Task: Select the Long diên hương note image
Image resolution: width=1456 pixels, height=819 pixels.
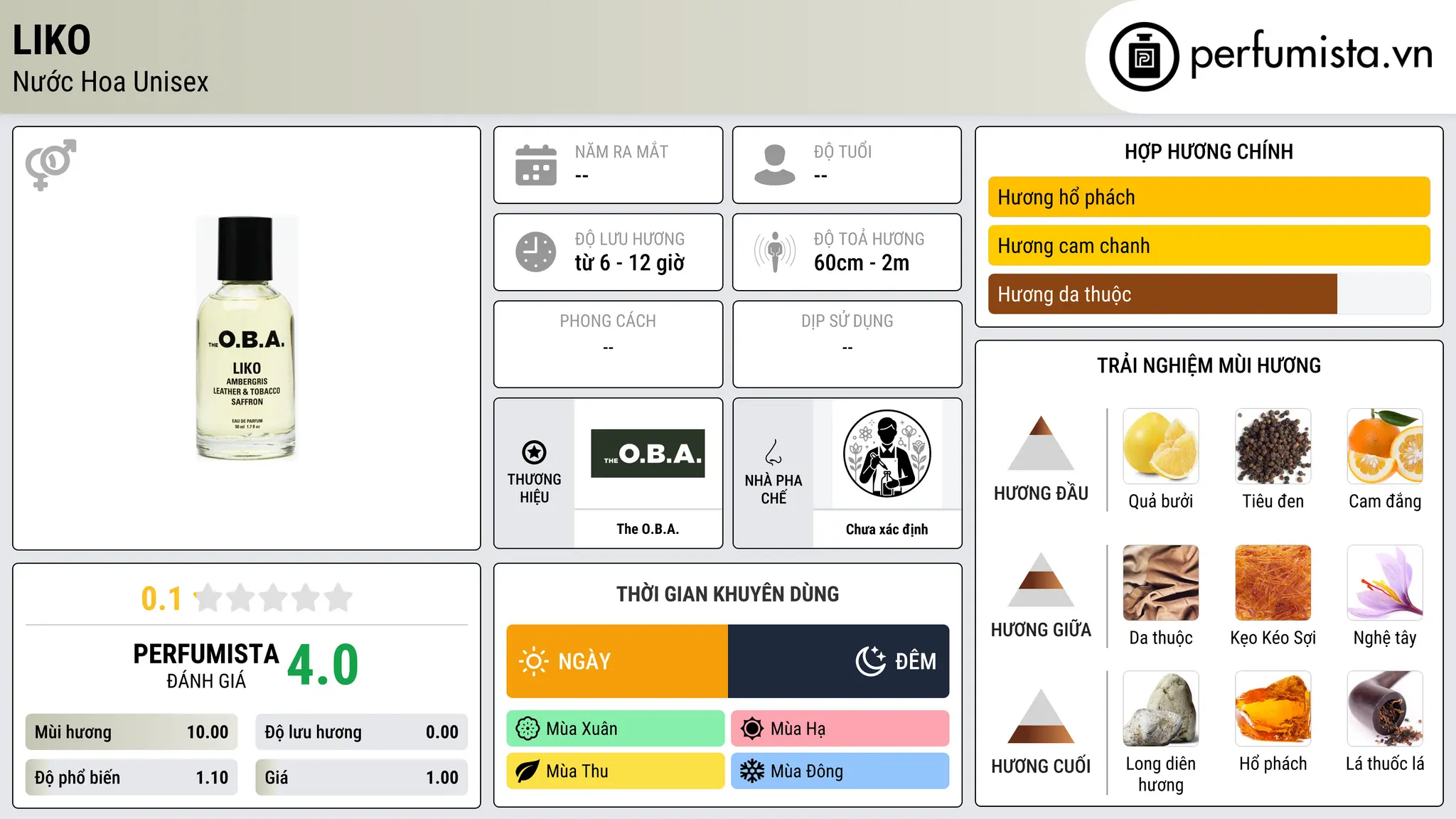Action: [x=1161, y=709]
